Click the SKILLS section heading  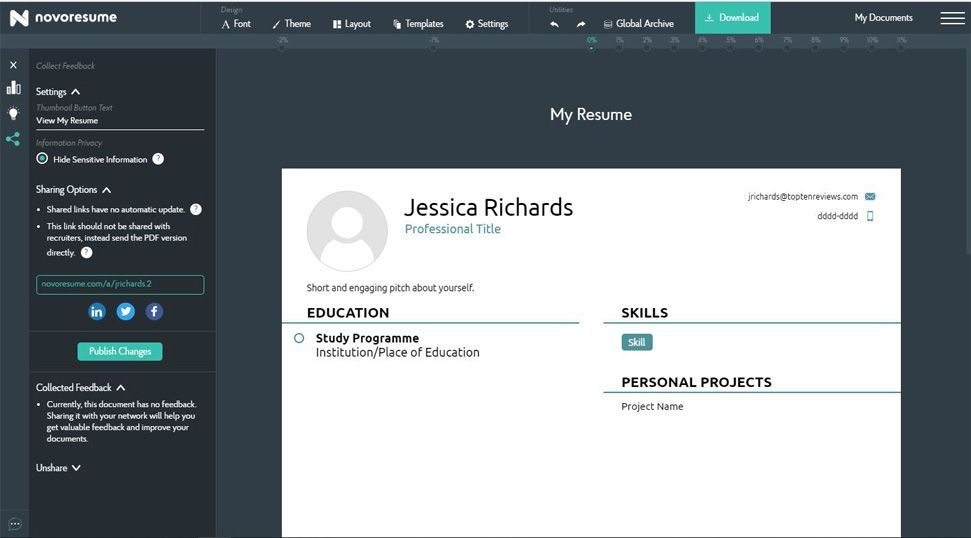coord(645,313)
